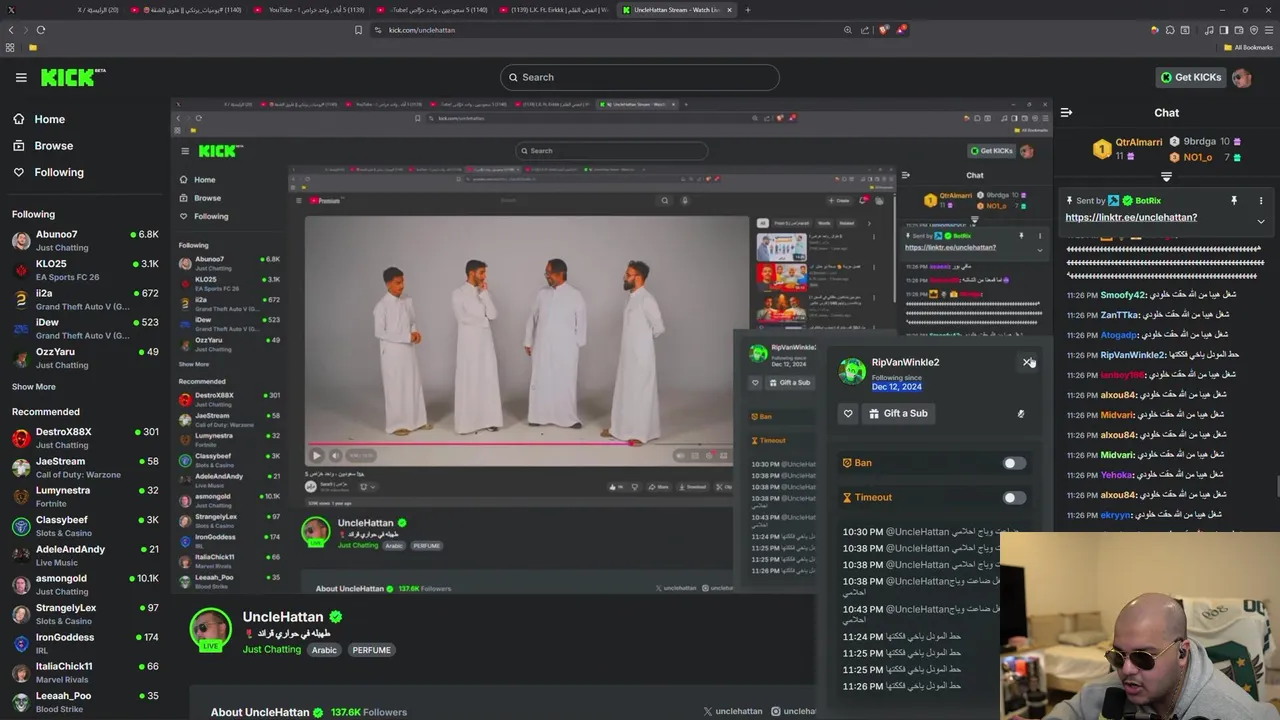The image size is (1280, 720).
Task: Click the pin icon on the pinned message
Action: click(1234, 201)
